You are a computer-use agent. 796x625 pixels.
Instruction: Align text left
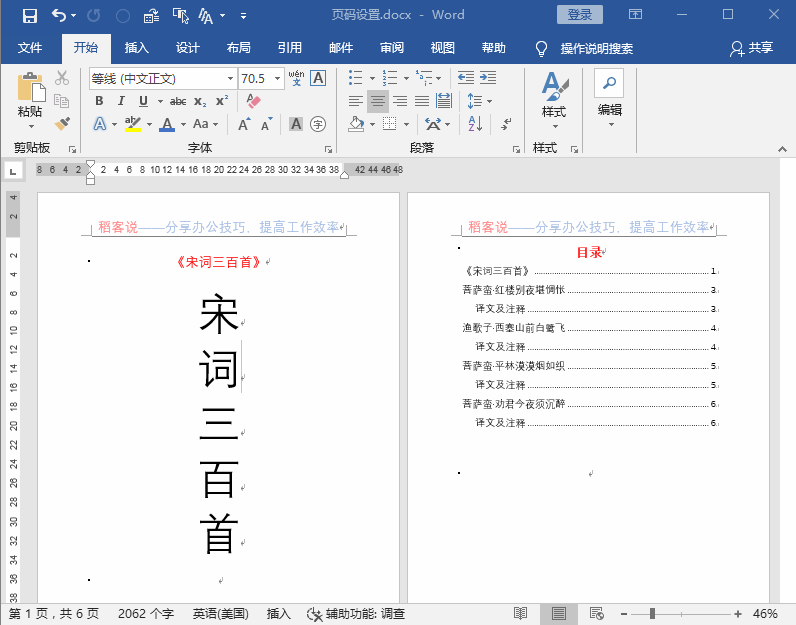coord(355,101)
